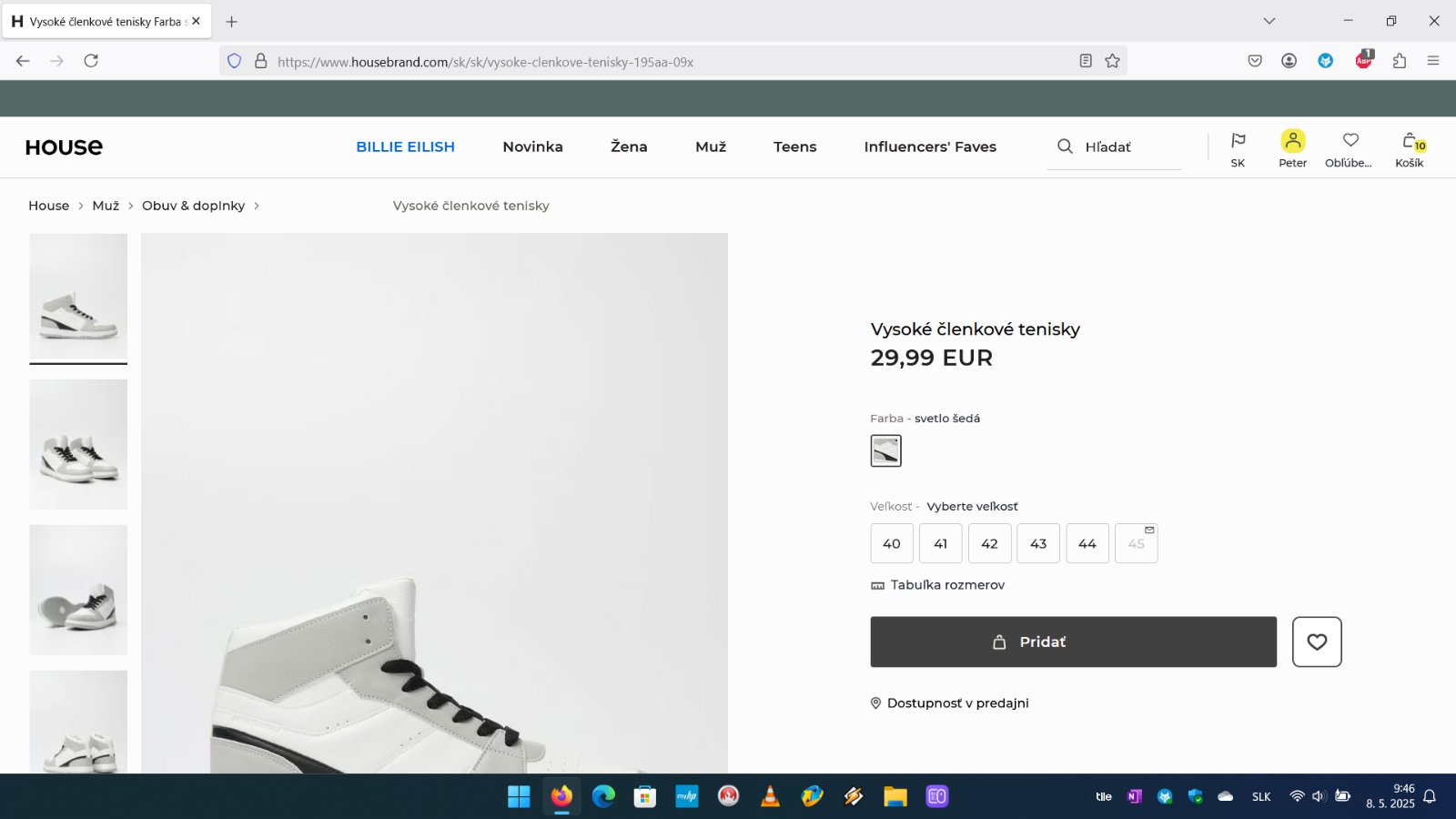Image resolution: width=1456 pixels, height=819 pixels.
Task: Open the Firefox application menu
Action: 1433,61
